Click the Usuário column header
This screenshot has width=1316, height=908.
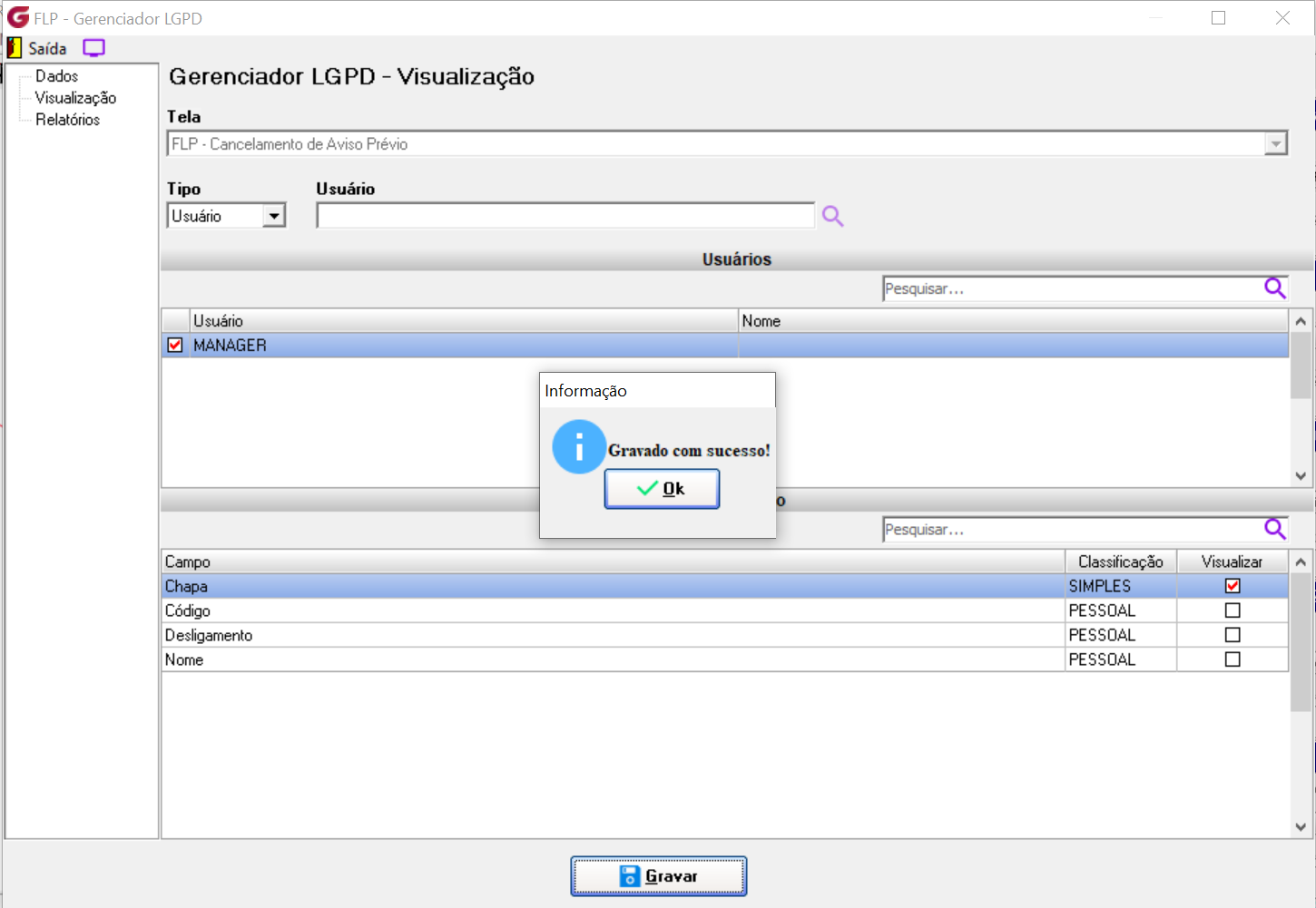[464, 321]
